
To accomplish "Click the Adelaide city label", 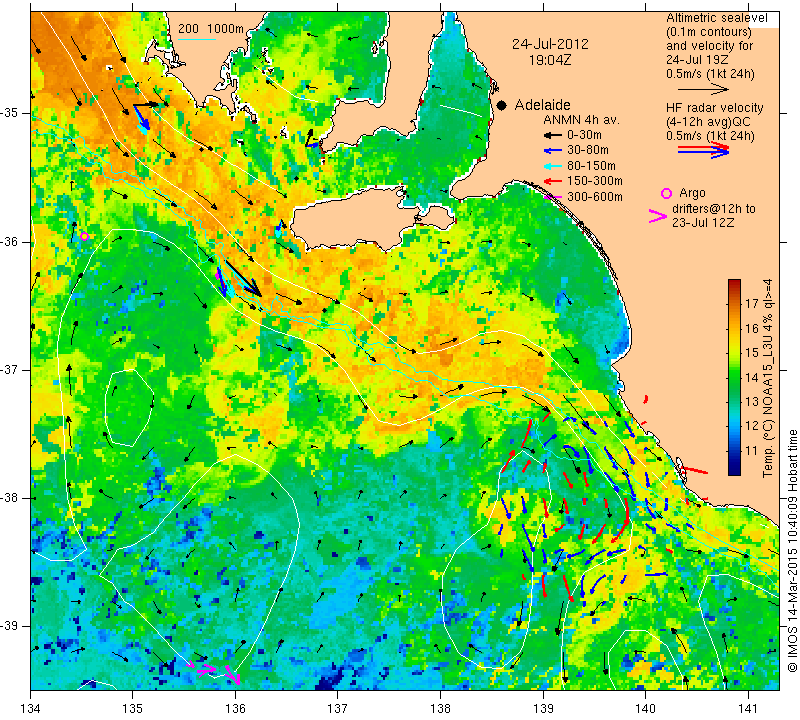I will 542,105.
